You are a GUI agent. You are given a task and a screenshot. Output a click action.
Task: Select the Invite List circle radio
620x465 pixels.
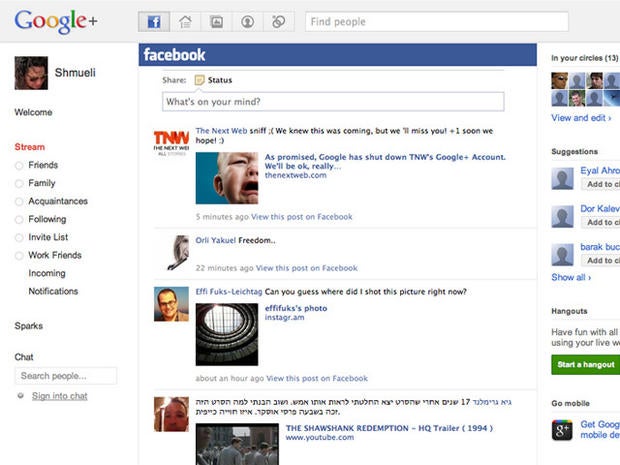coord(19,238)
